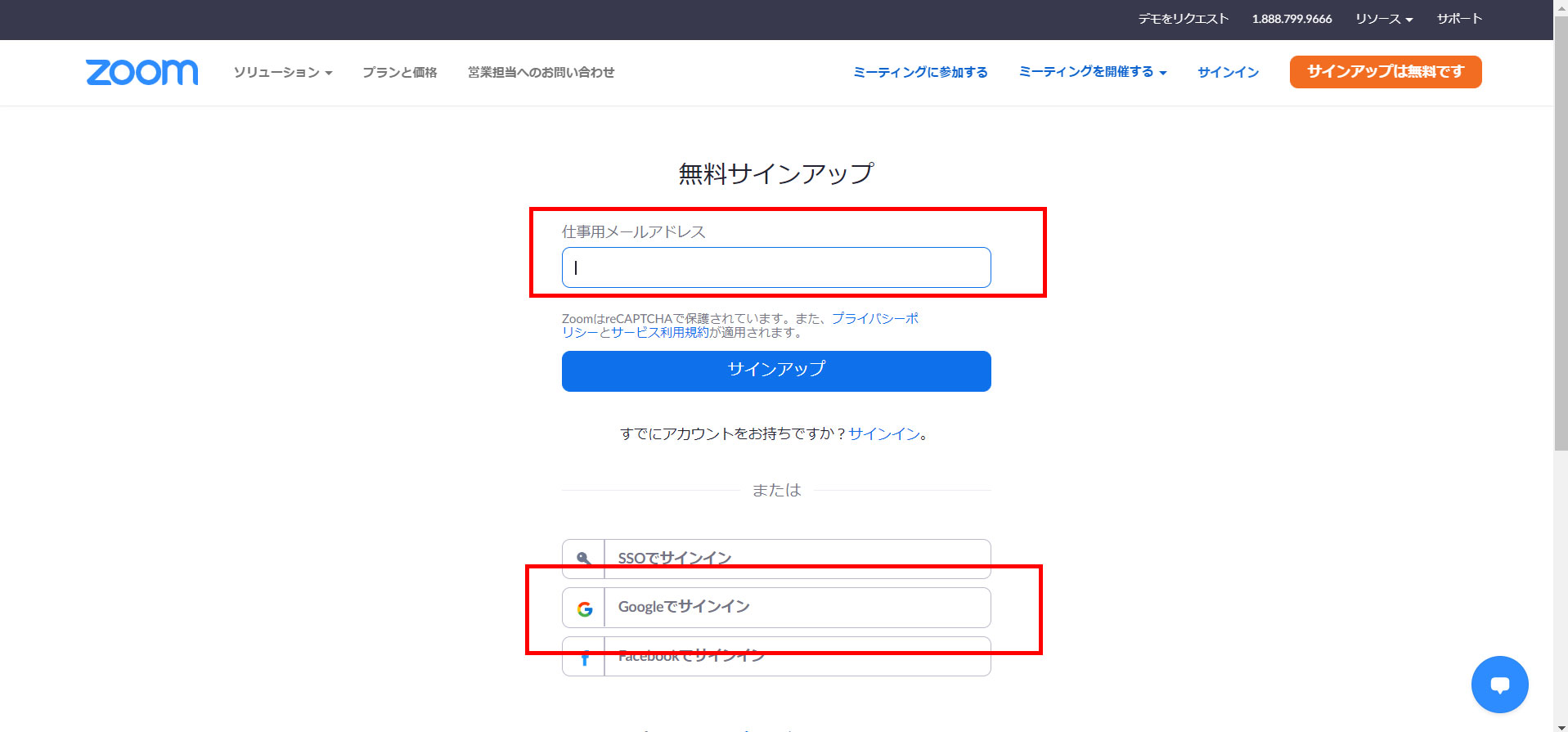
Task: Open the サービス利用規約 link
Action: pyautogui.click(x=659, y=332)
